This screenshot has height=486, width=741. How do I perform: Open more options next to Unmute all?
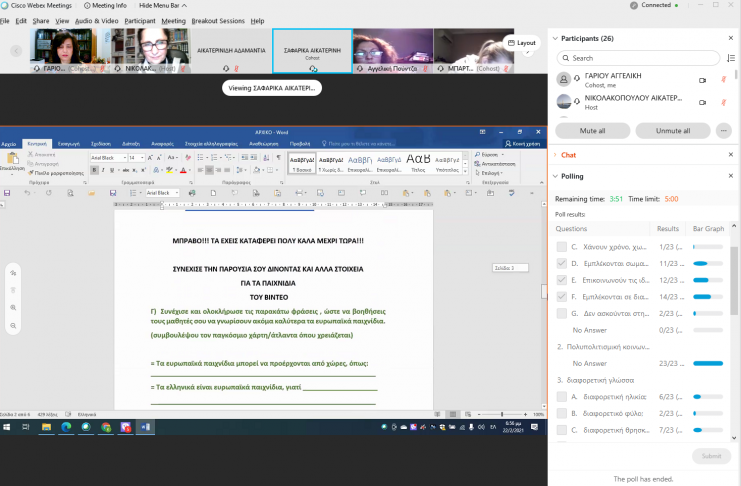pyautogui.click(x=724, y=130)
